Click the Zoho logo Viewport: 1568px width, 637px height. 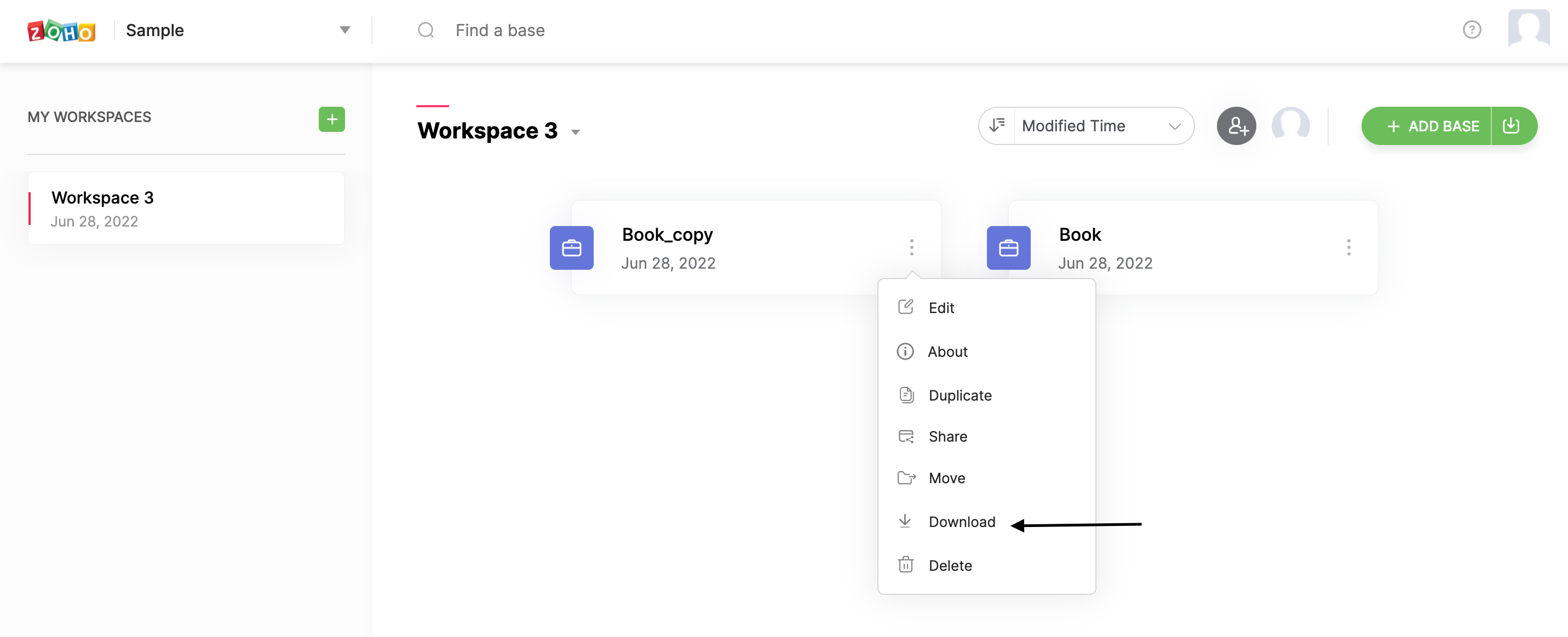click(x=61, y=31)
